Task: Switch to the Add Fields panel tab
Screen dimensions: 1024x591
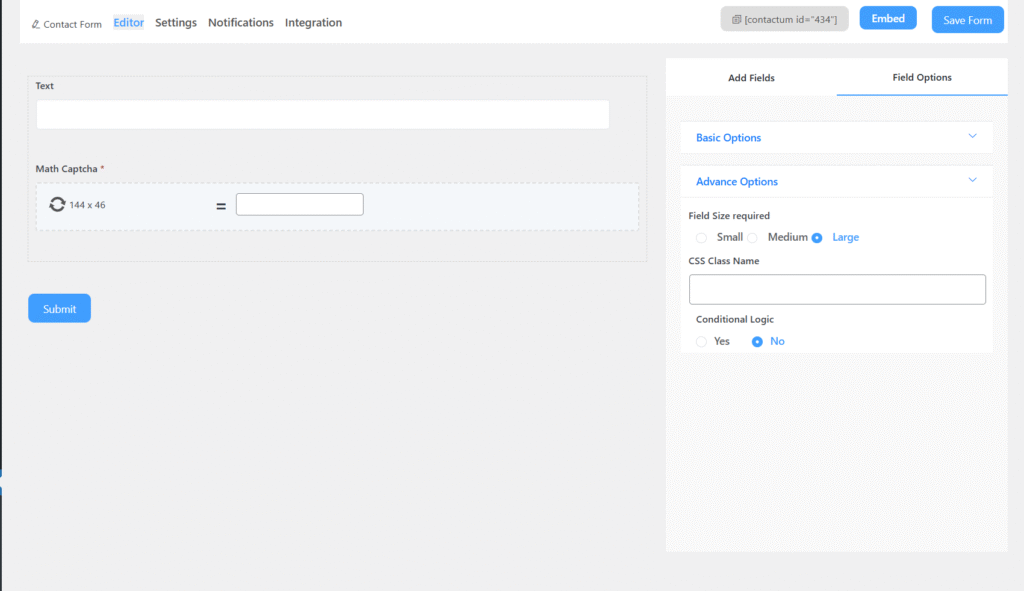Action: click(x=751, y=77)
